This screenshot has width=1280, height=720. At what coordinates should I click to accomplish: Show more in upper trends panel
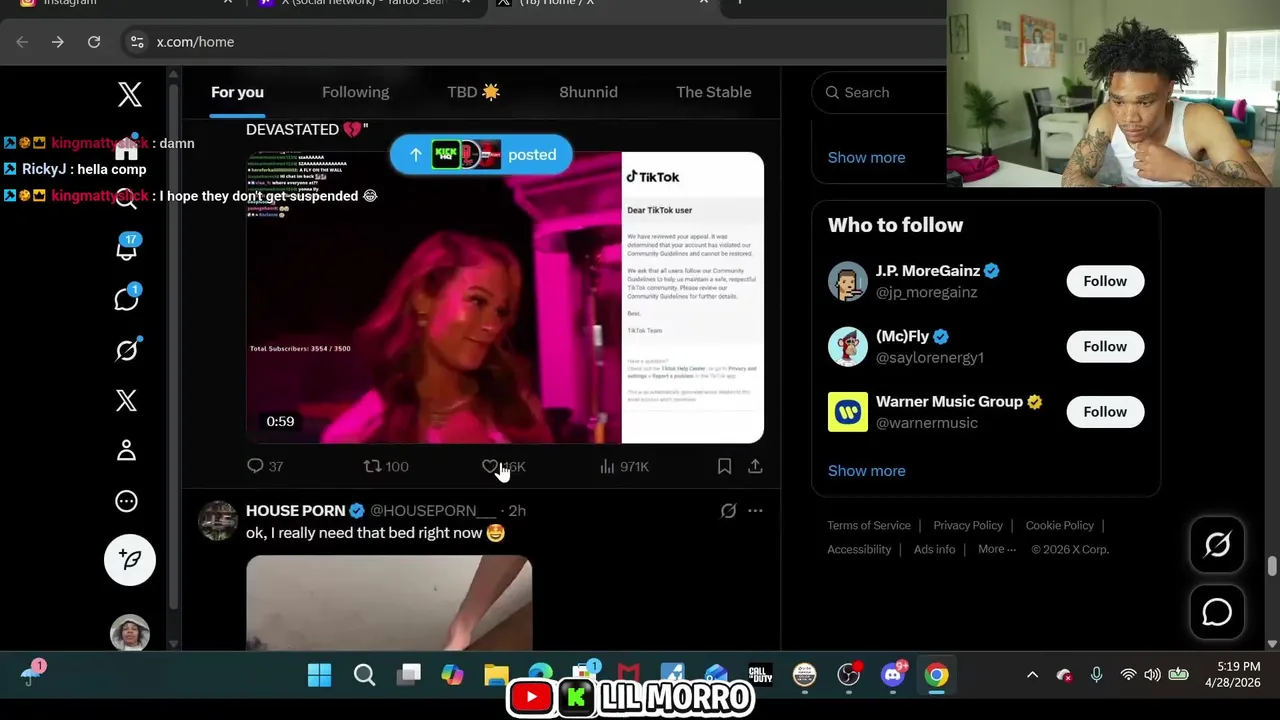tap(866, 157)
